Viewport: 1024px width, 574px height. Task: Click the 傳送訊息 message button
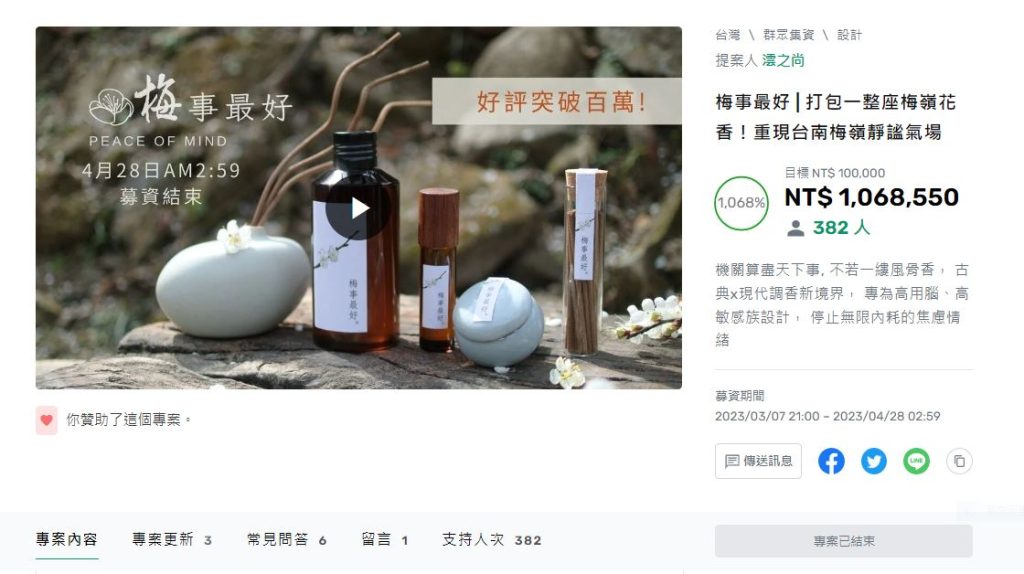[758, 461]
